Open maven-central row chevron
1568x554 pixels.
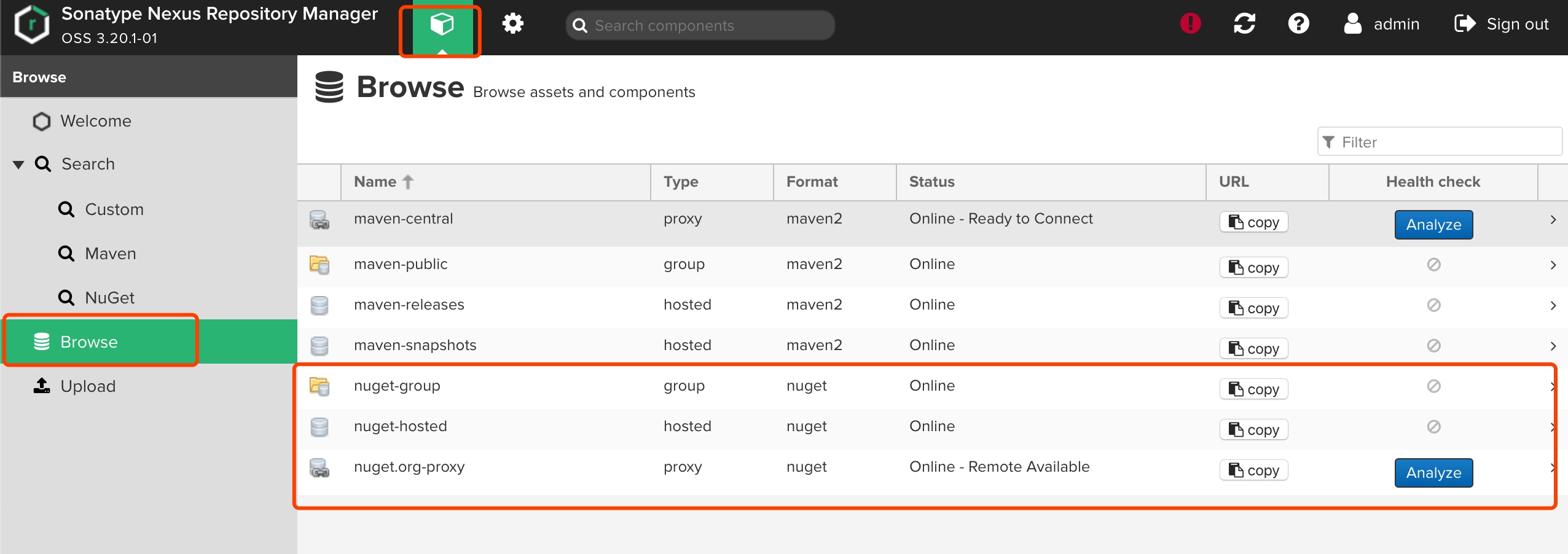coord(1553,220)
